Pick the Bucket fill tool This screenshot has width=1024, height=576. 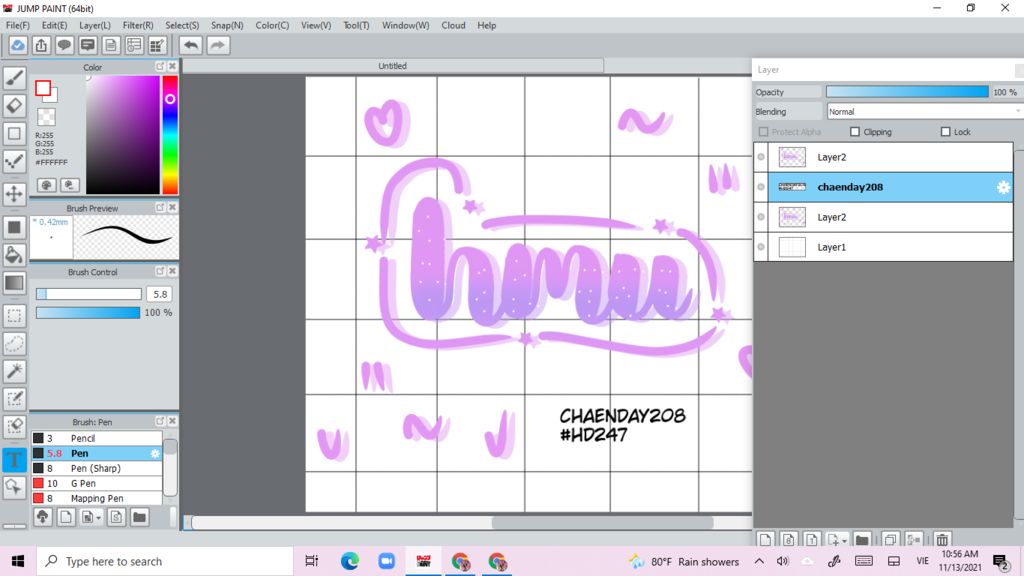pos(14,255)
